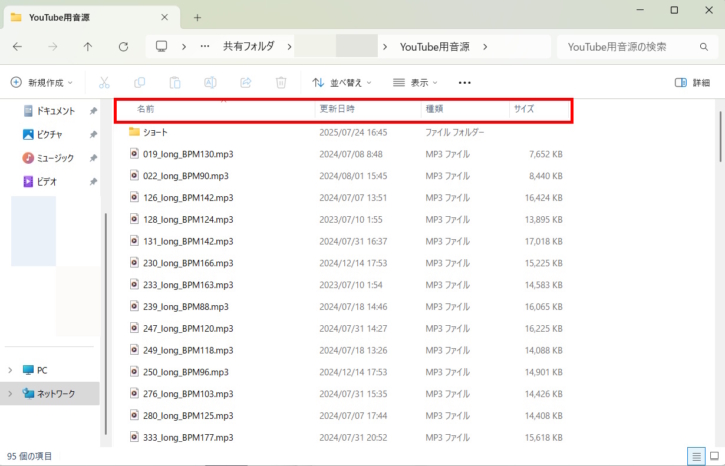Refresh the current folder view

coord(123,47)
